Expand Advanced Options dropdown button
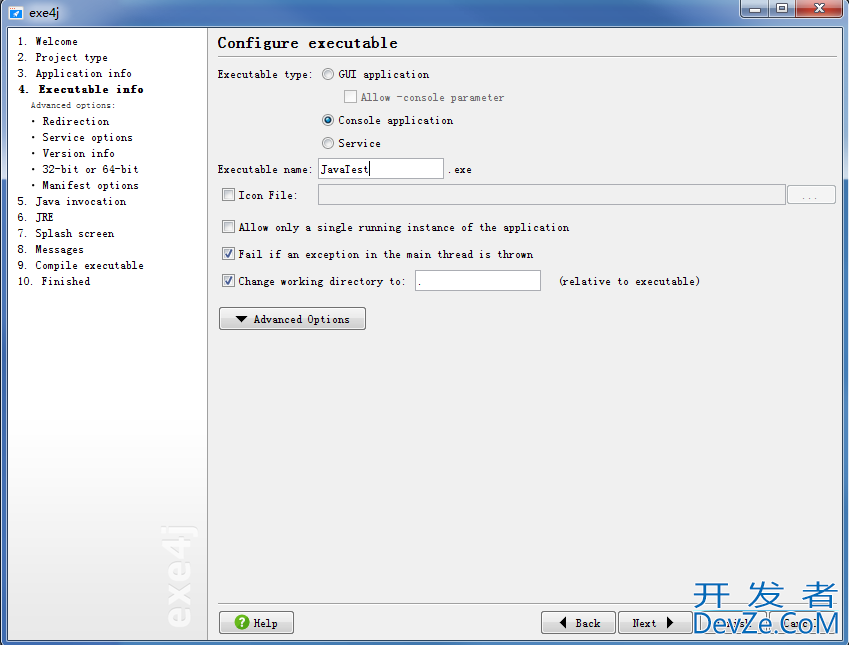The height and width of the screenshot is (645, 849). click(292, 319)
